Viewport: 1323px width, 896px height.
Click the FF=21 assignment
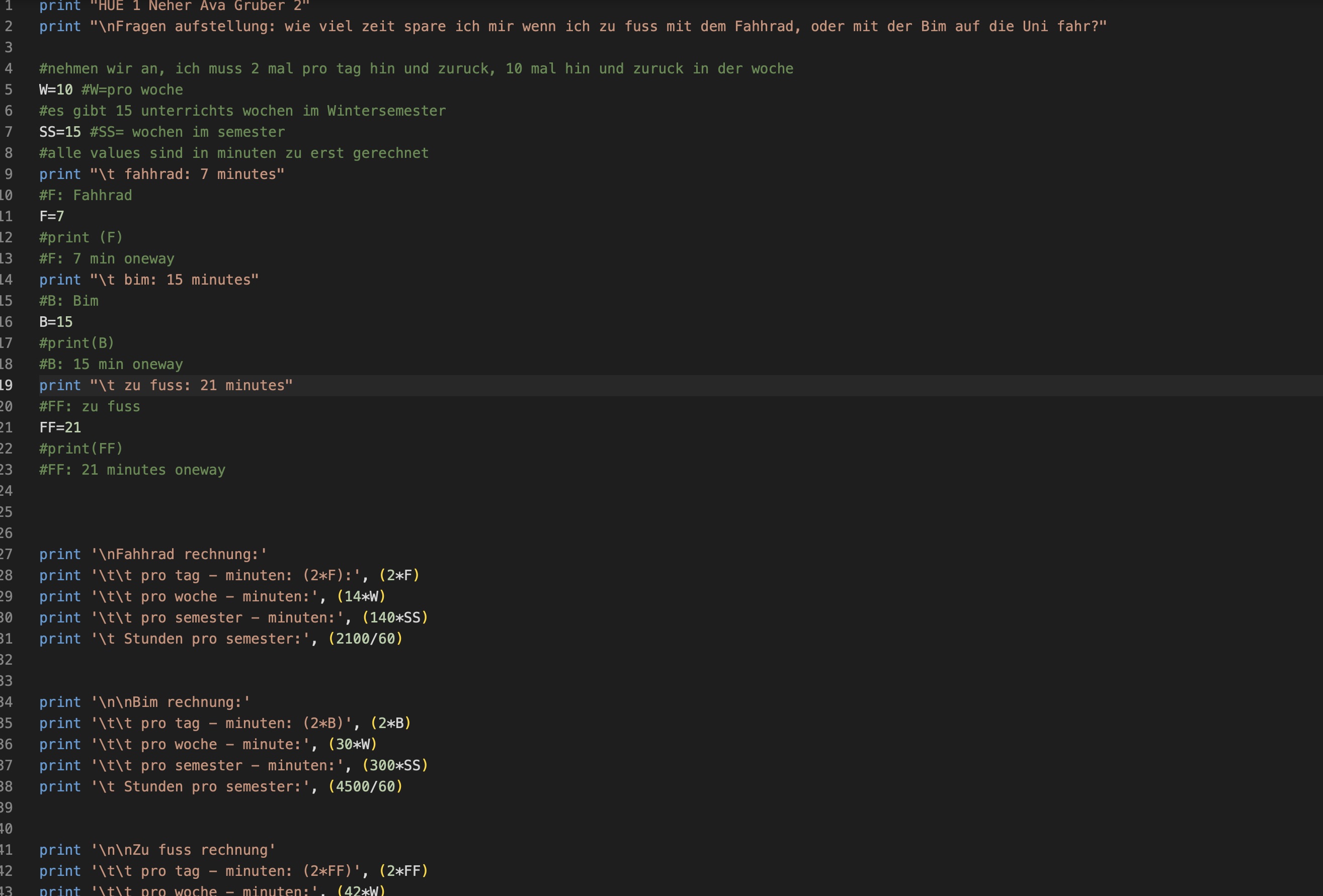coord(59,427)
